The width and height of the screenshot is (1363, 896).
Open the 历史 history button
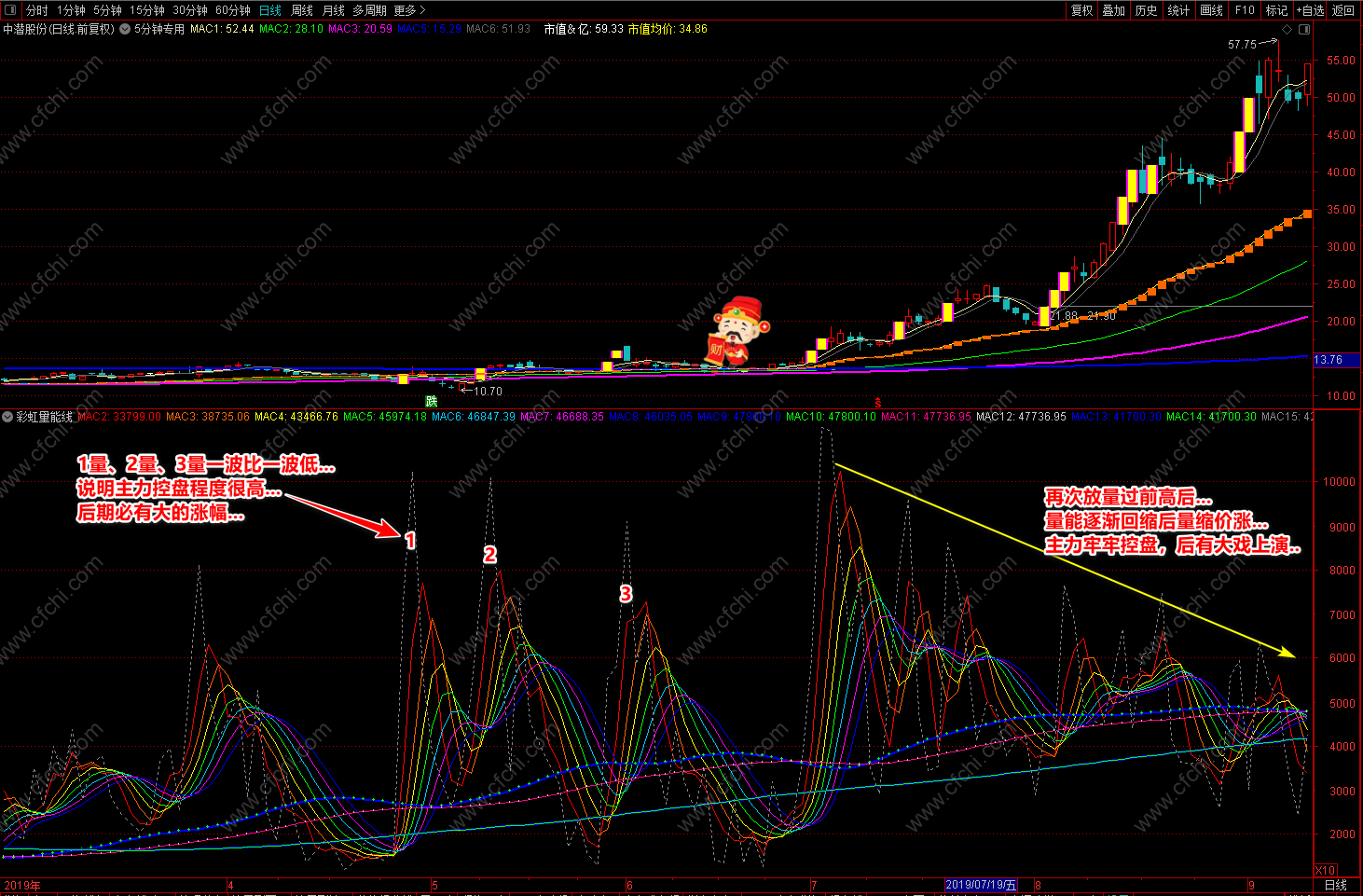coord(1147,10)
